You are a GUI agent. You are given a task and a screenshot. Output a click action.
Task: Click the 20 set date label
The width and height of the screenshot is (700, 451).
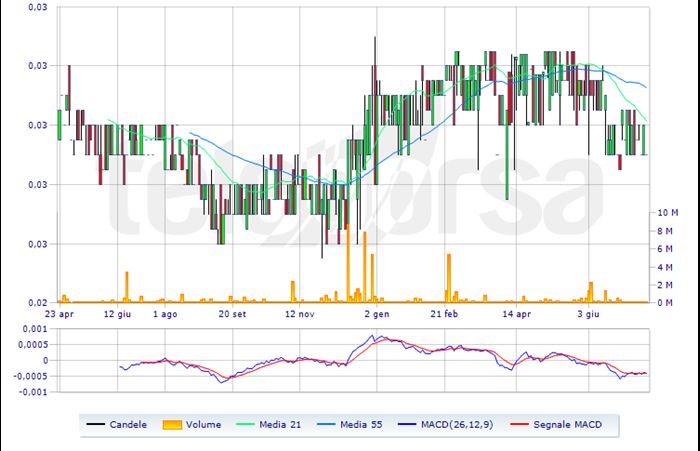pos(232,314)
